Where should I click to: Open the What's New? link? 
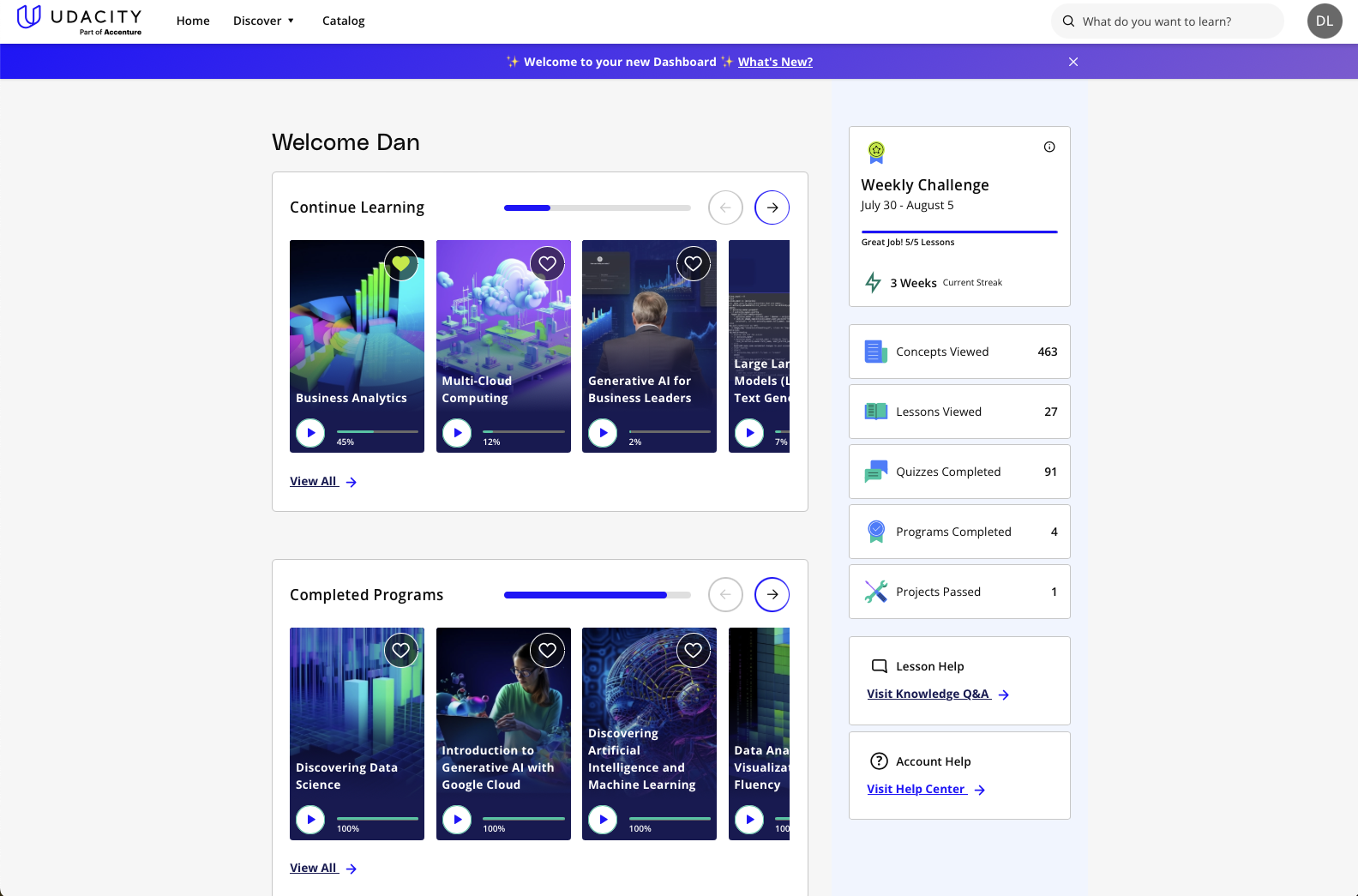pos(775,62)
